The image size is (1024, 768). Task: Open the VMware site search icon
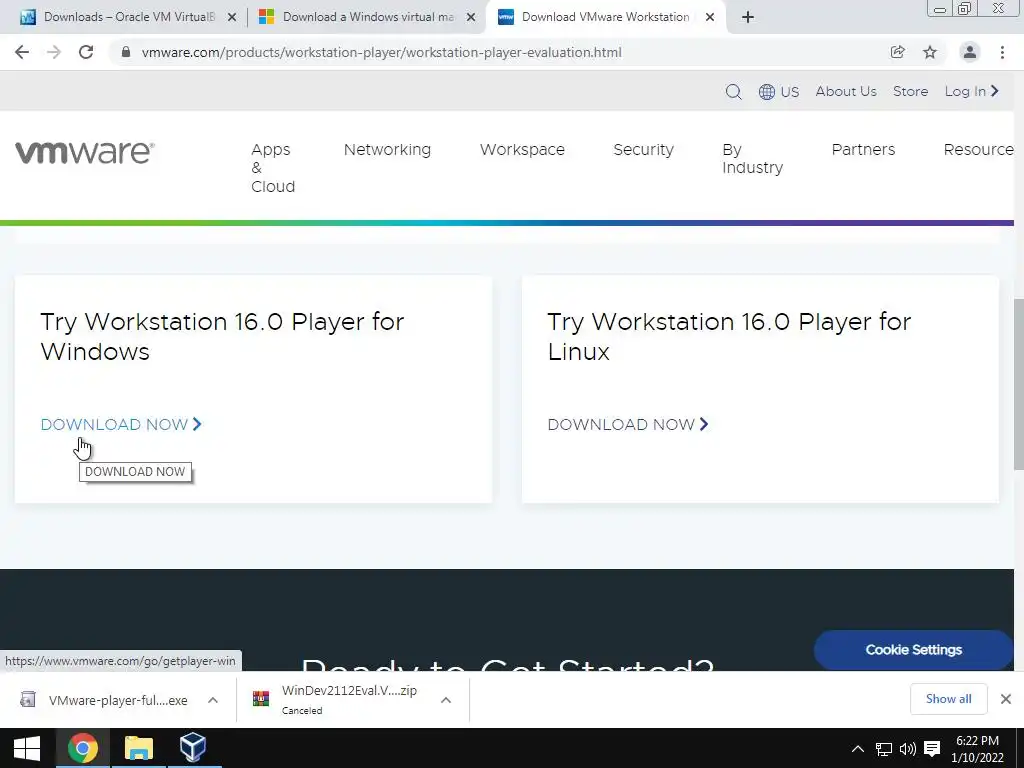(733, 91)
